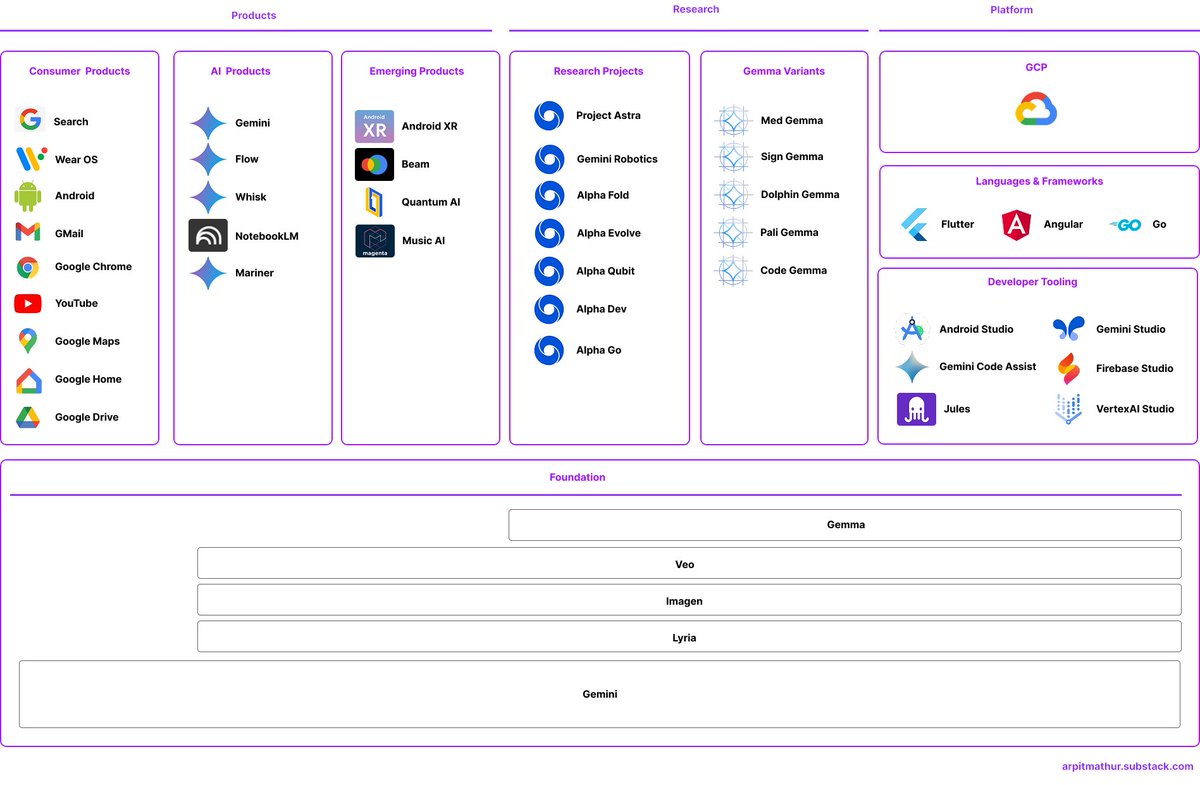
Task: Click the large Gemini foundation bar
Action: [x=600, y=694]
